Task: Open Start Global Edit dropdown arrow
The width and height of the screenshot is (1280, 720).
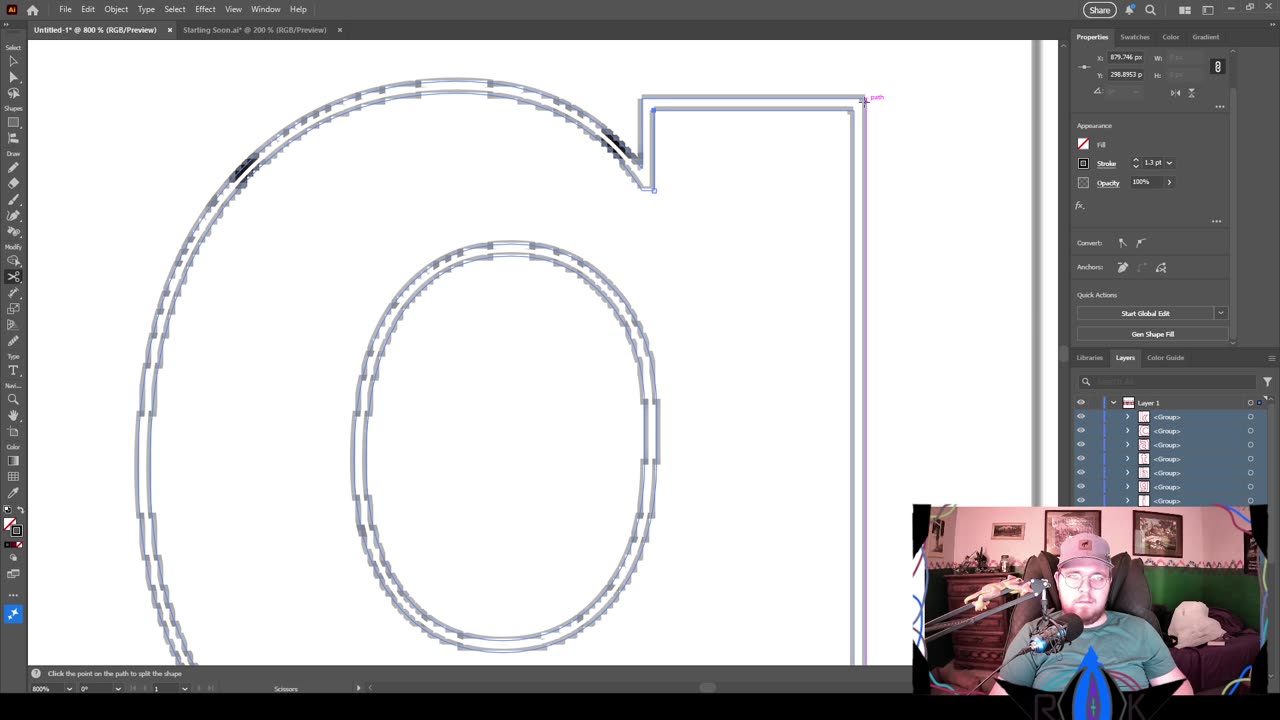Action: pyautogui.click(x=1221, y=313)
